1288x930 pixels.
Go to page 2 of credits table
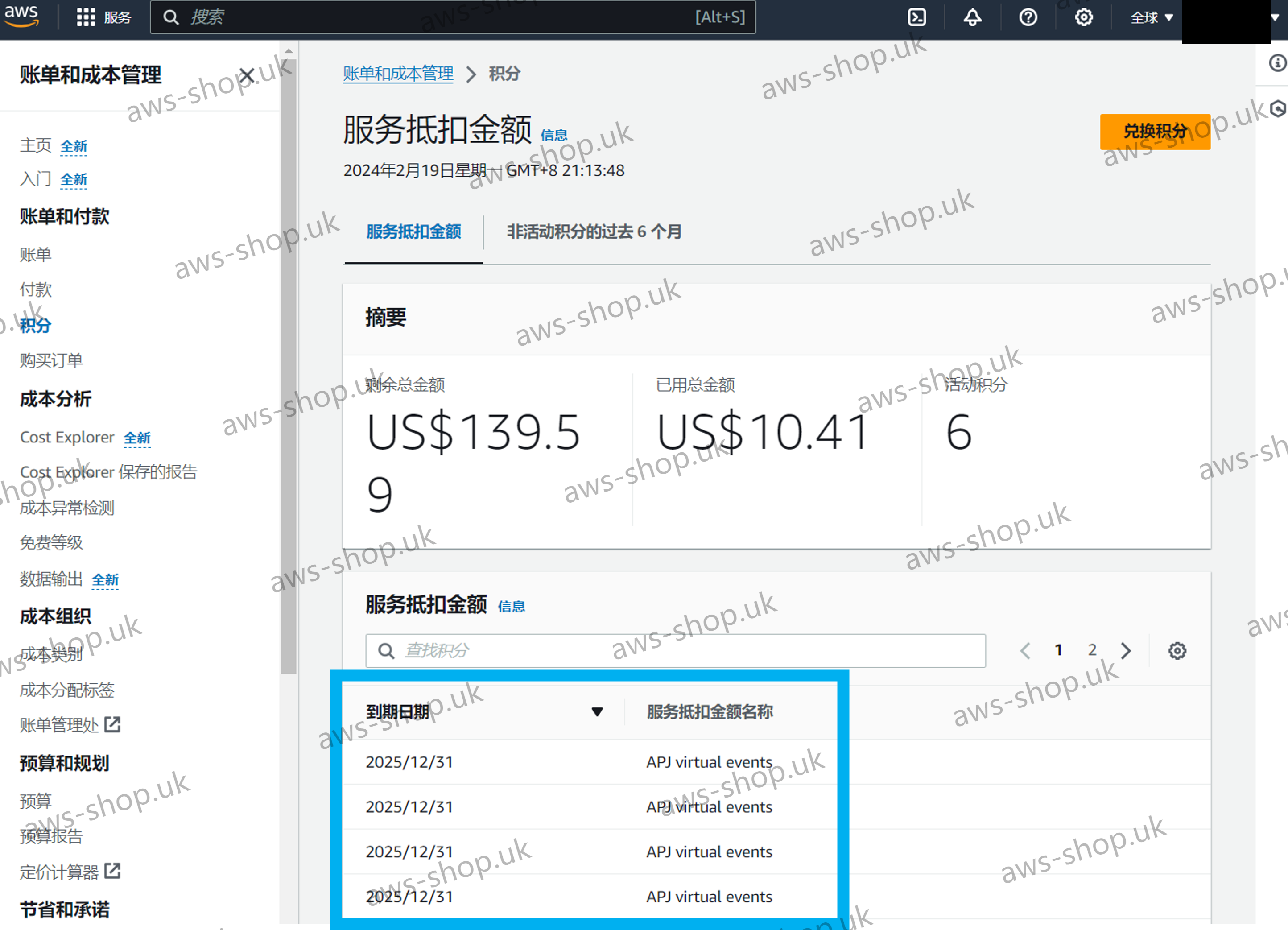coord(1092,650)
